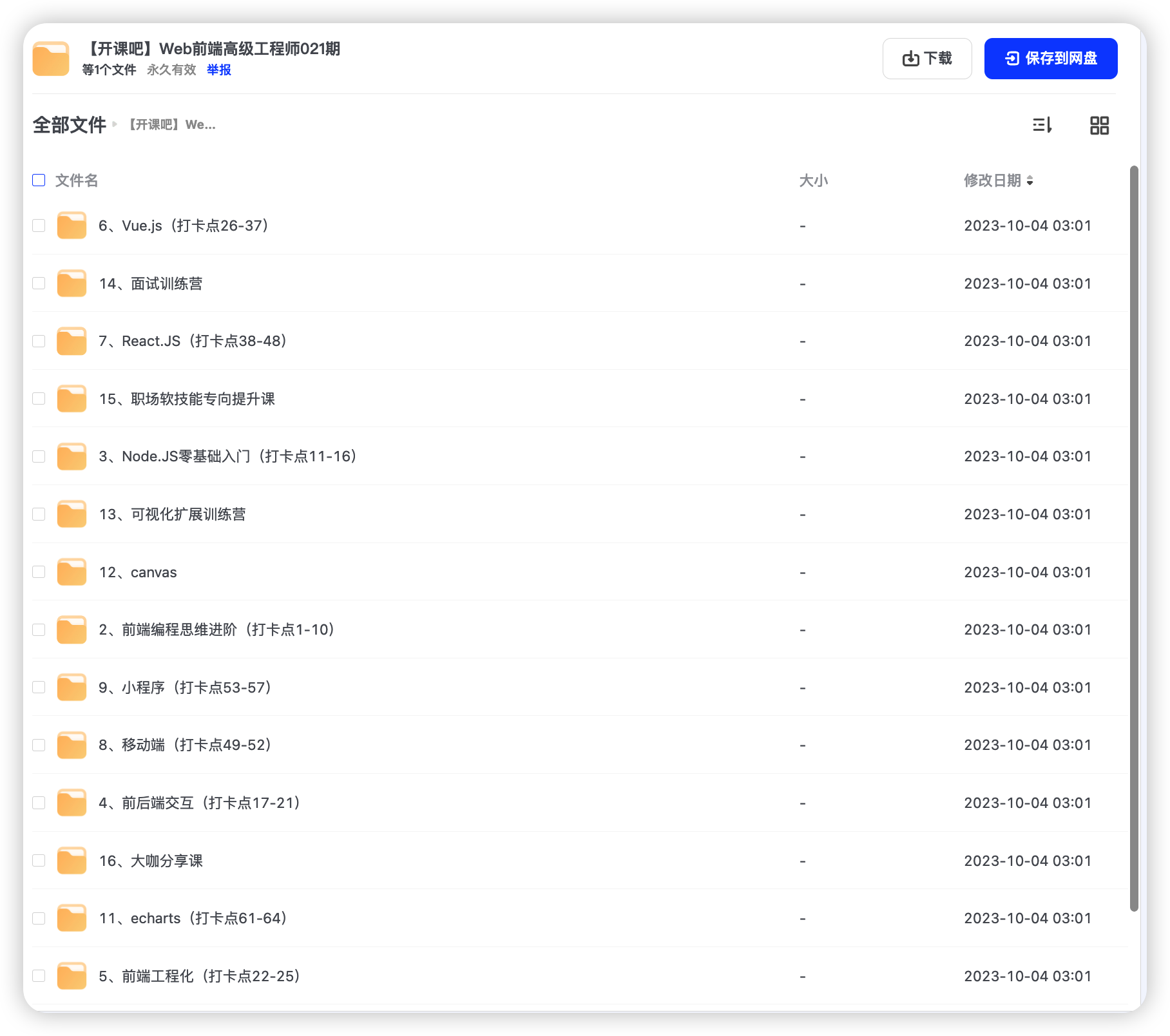Click folder icon for 15、职场软技能专向提升课

[x=72, y=399]
